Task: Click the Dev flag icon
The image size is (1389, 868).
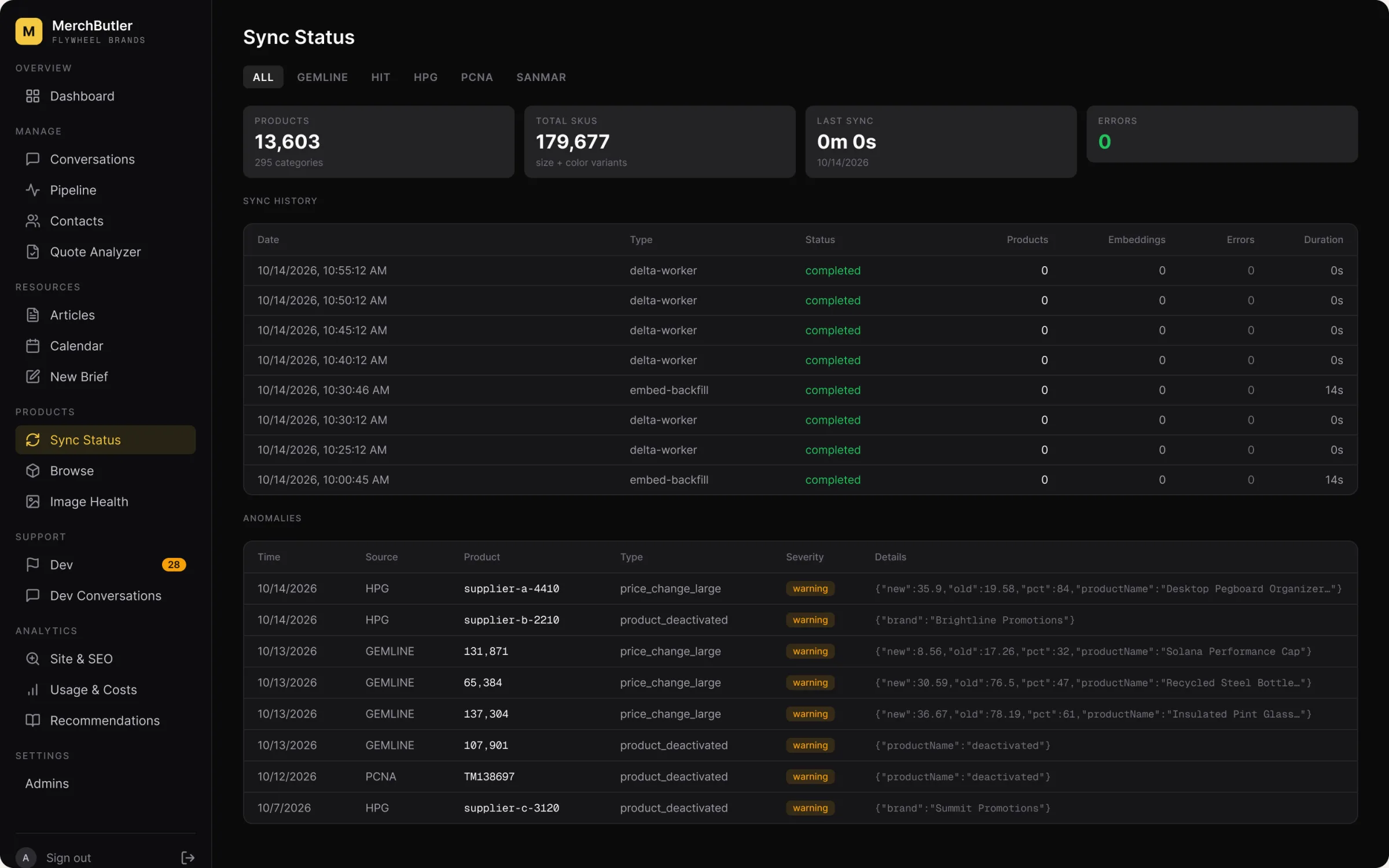Action: (33, 564)
